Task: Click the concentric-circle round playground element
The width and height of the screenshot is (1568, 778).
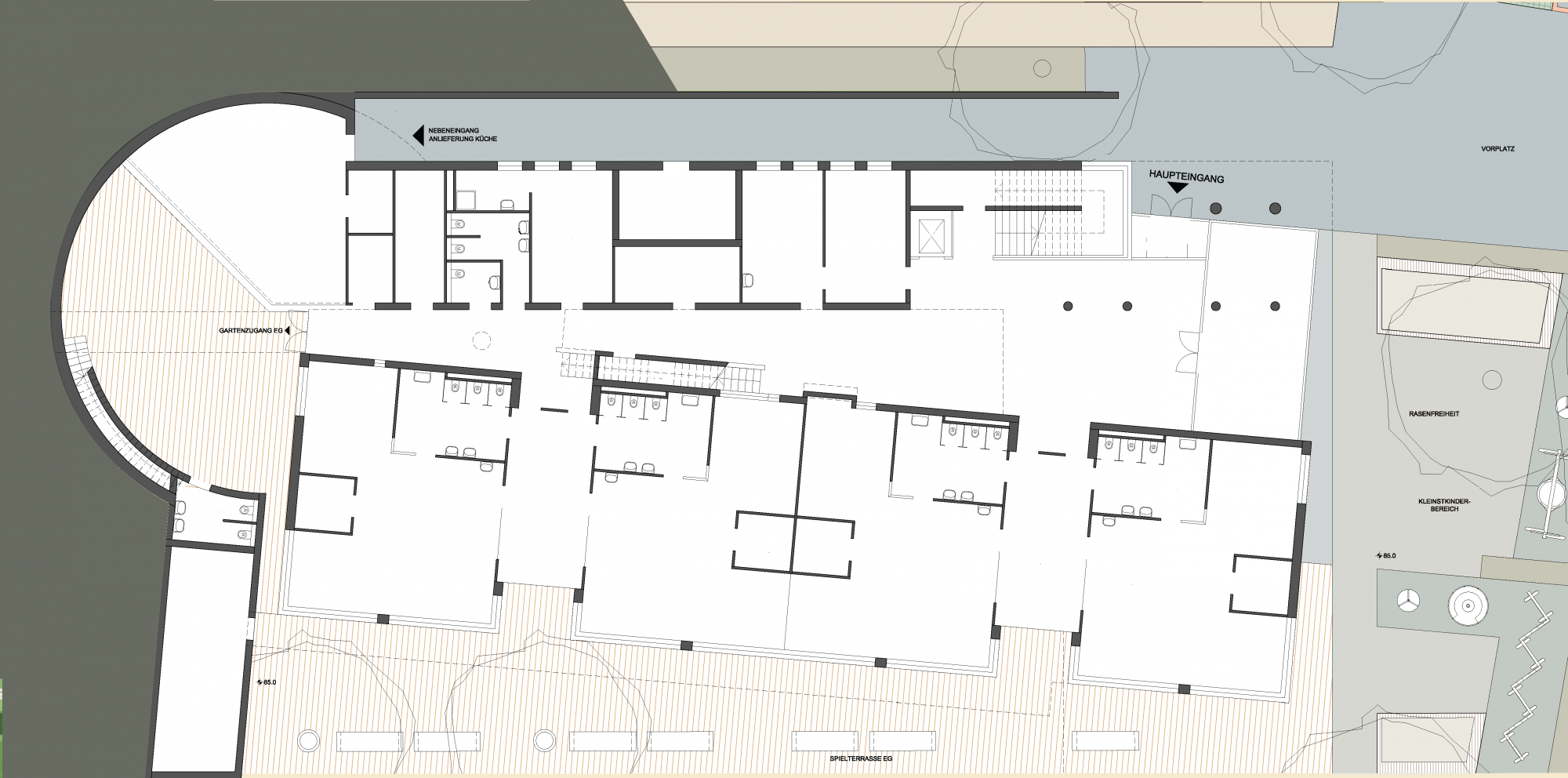Action: tap(1468, 605)
